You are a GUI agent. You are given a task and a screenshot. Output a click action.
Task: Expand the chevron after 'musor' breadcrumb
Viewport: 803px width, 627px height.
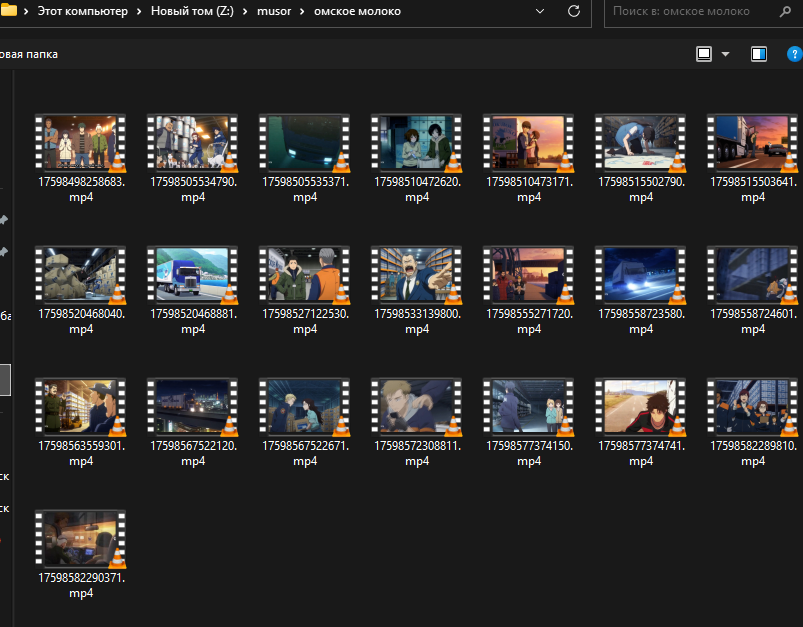pos(301,11)
